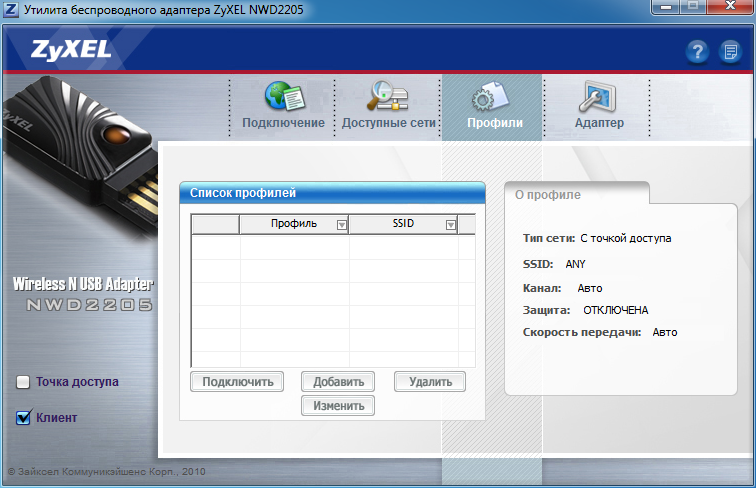Toggle the Клиент checkbox
The height and width of the screenshot is (488, 756).
pos(23,418)
